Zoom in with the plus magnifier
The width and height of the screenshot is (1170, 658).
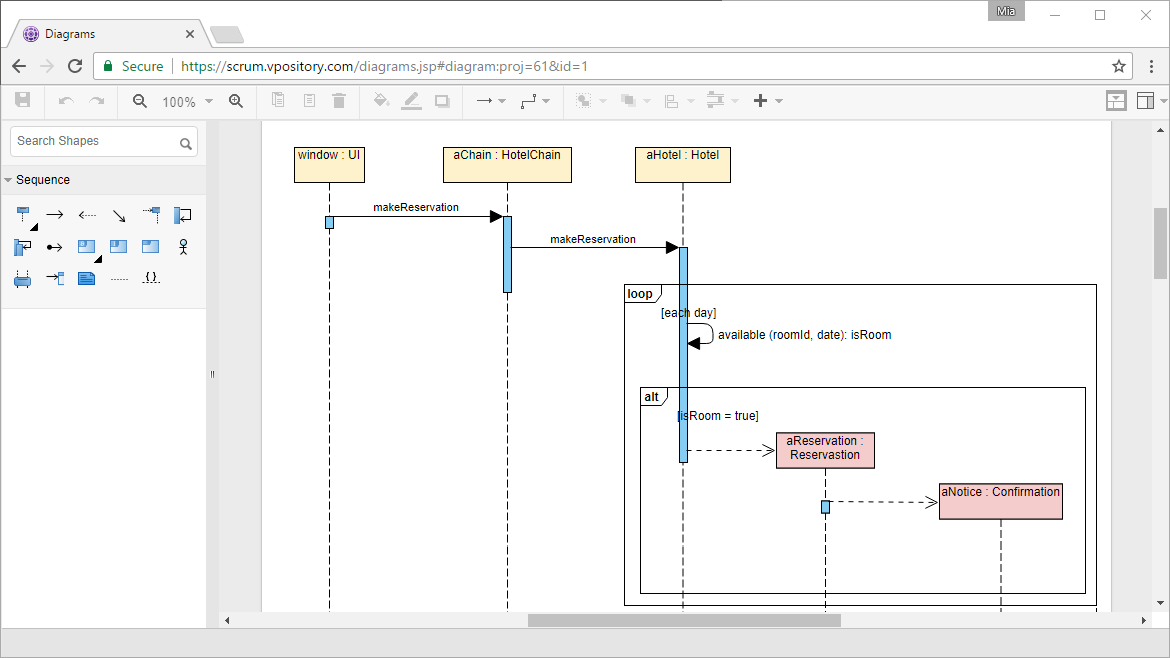(x=236, y=101)
